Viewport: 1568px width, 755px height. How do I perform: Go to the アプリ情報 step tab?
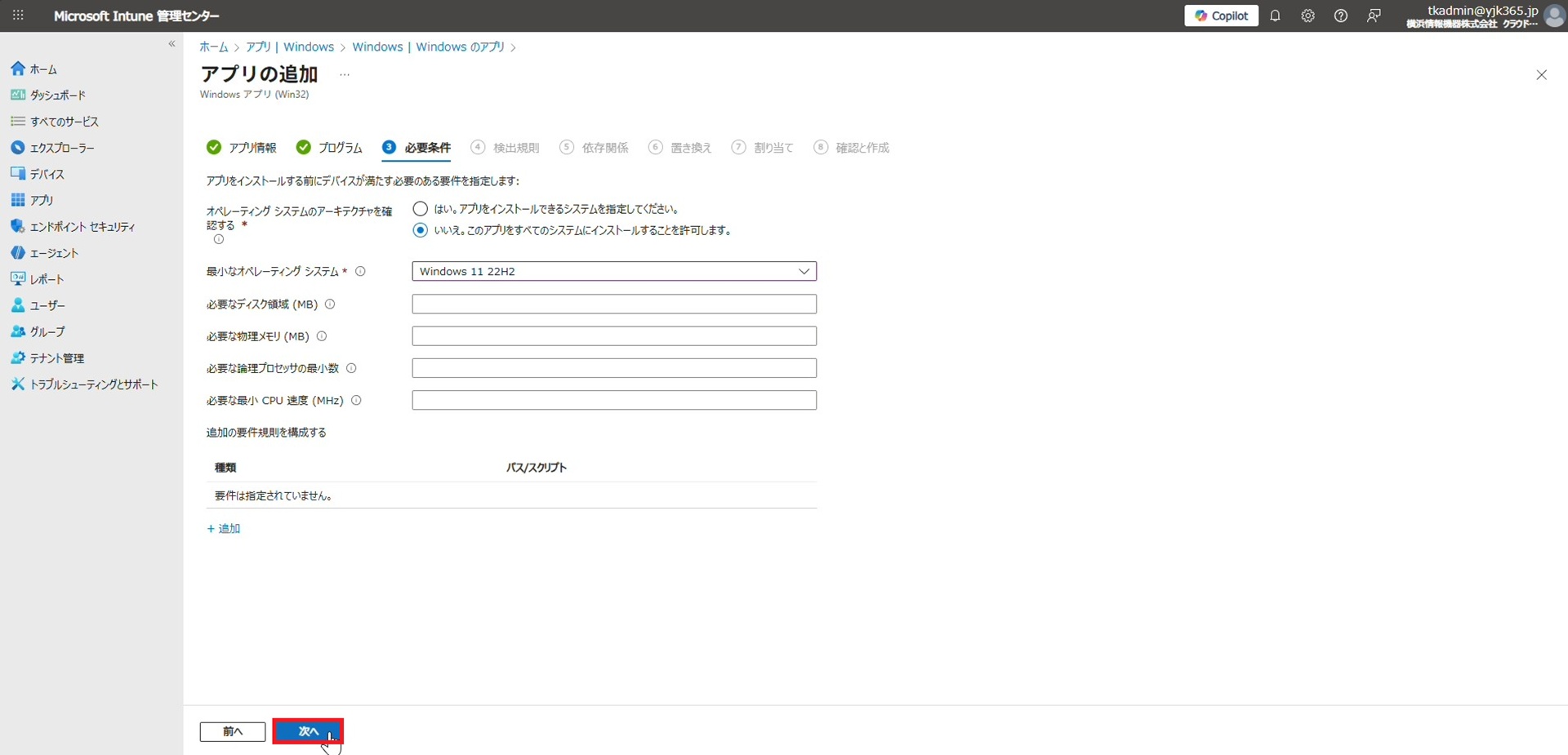click(x=242, y=148)
